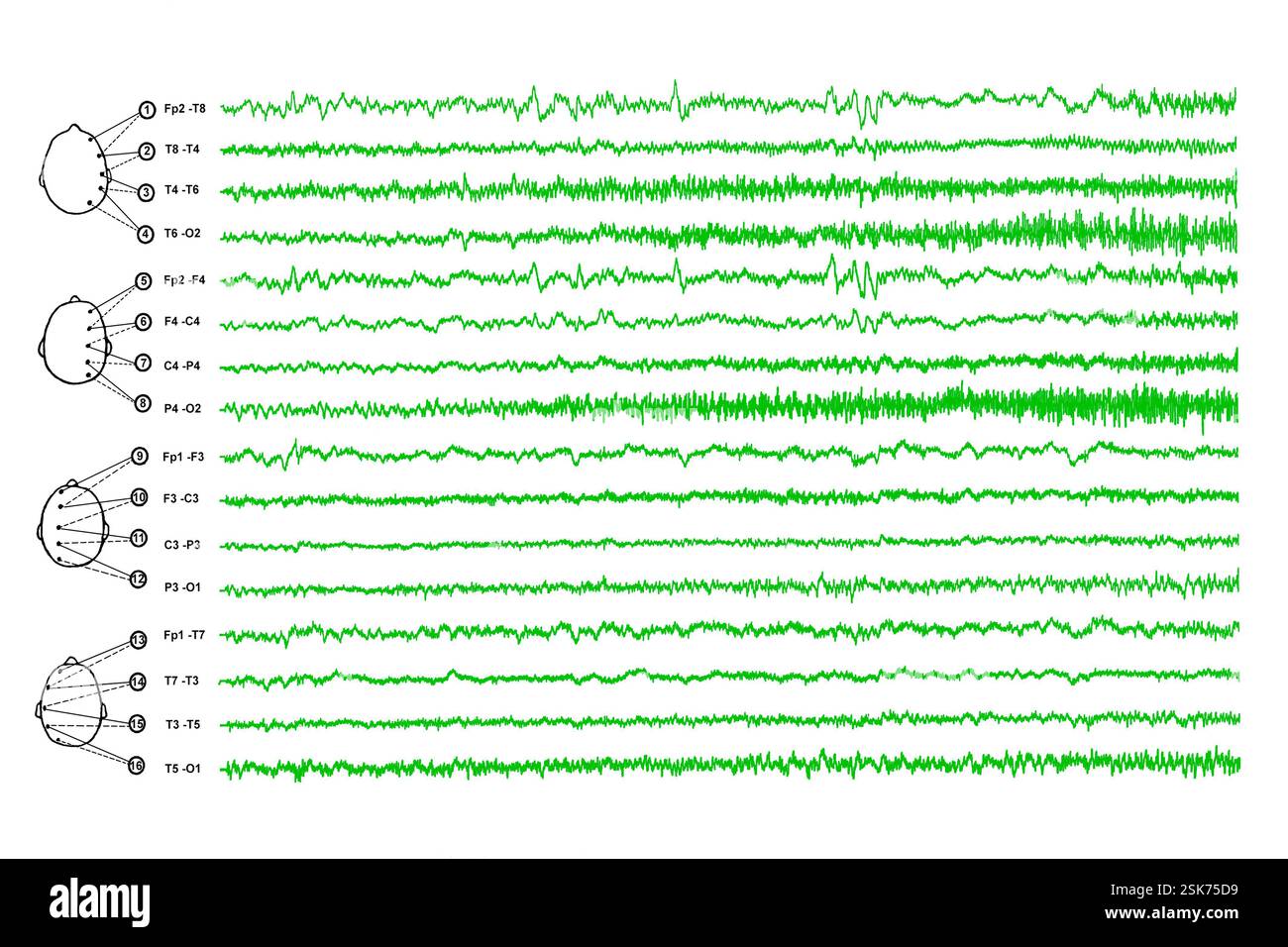Screen dimensions: 1288x947
Task: Click the T6 -O2 channel label
Action: 182,234
